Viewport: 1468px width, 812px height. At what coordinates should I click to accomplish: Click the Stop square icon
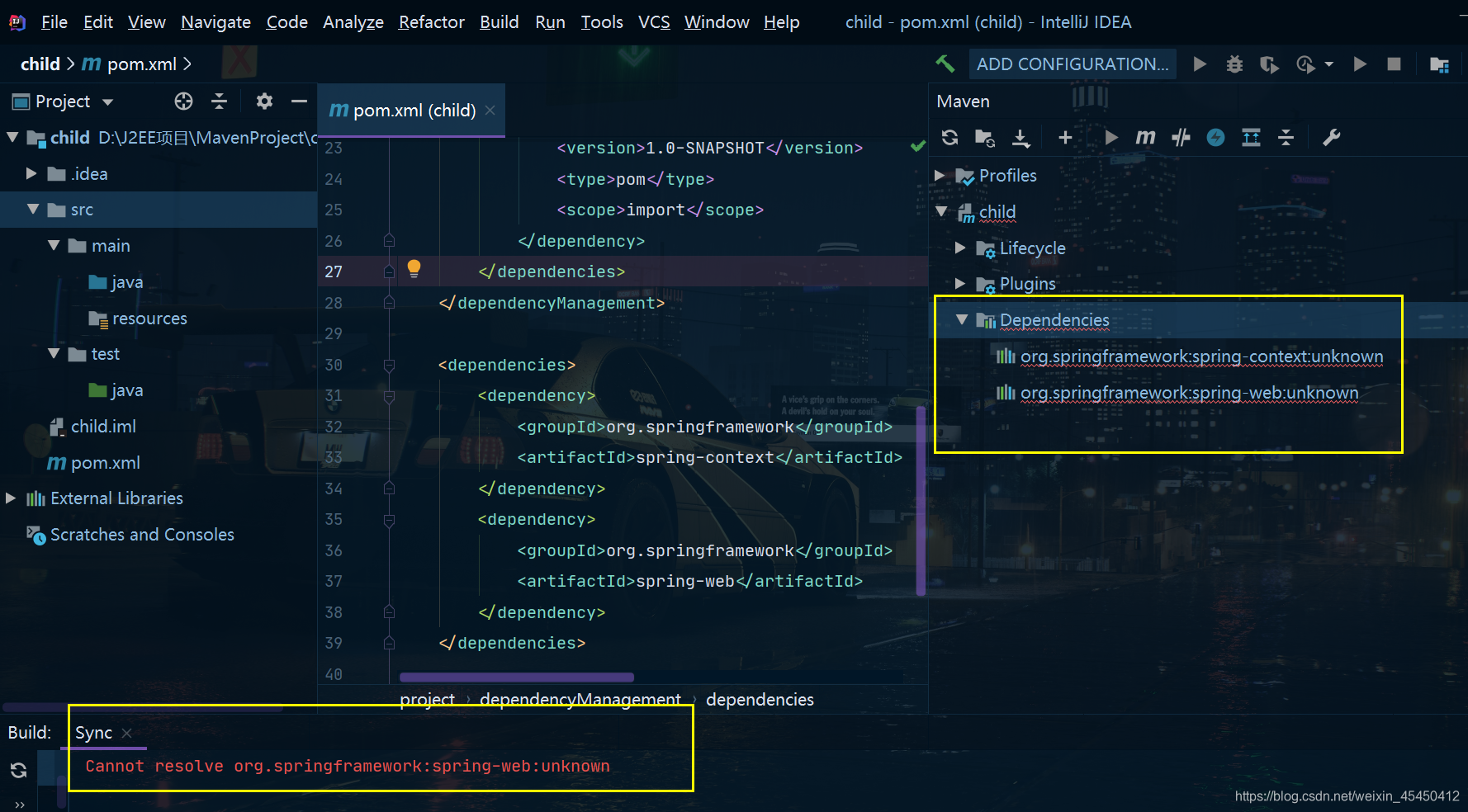pos(1394,64)
